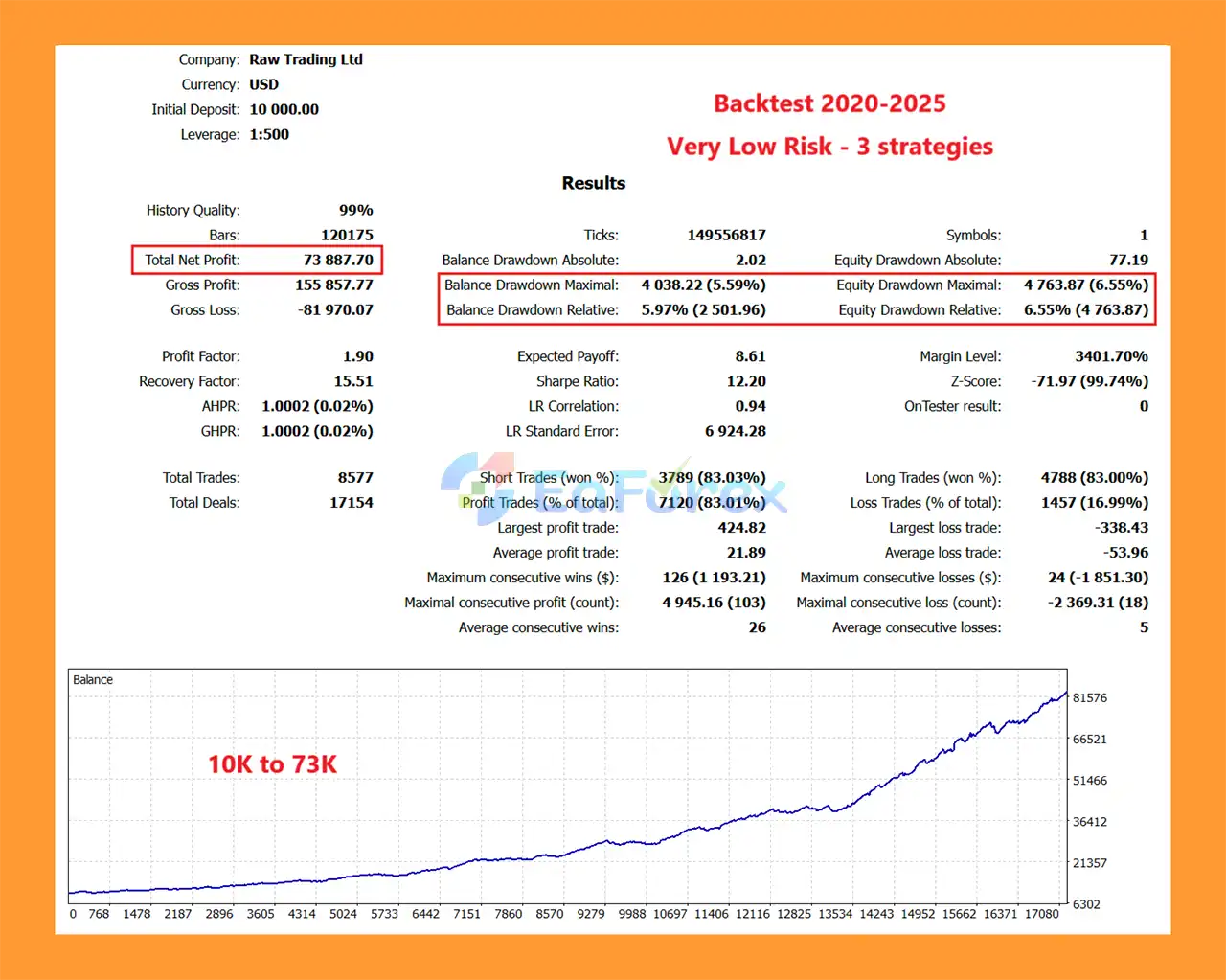Click the '10K to 73K' chart annotation
The width and height of the screenshot is (1226, 980).
(272, 764)
